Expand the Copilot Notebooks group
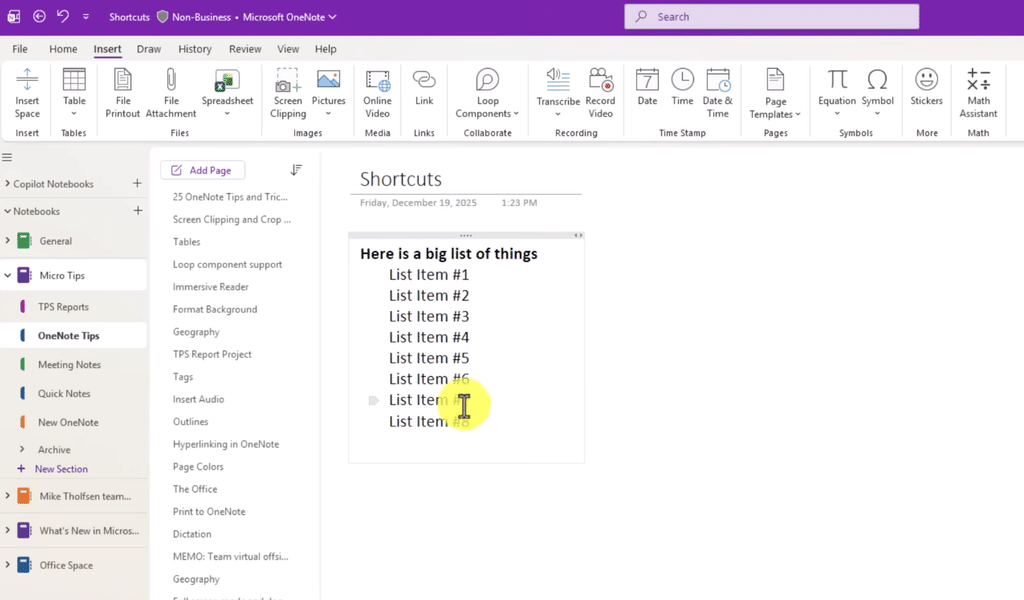1024x600 pixels. (7, 183)
